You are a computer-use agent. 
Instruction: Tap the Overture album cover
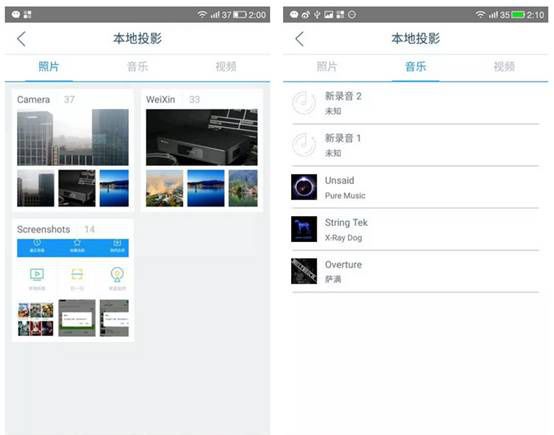(304, 271)
